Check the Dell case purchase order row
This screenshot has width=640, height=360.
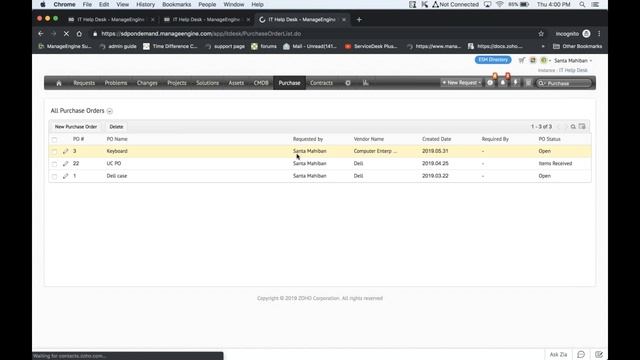54,176
